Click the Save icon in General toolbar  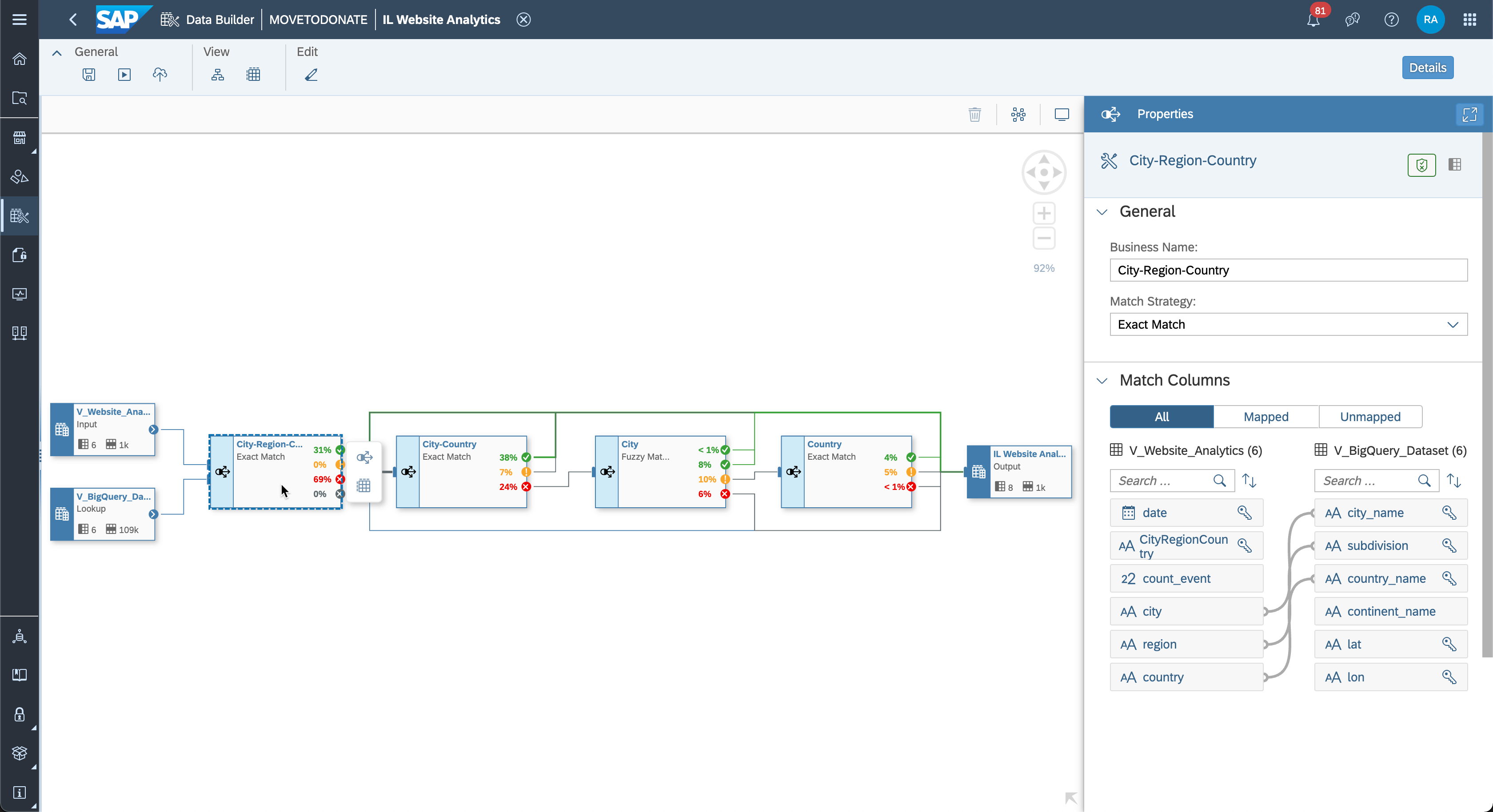(x=89, y=75)
